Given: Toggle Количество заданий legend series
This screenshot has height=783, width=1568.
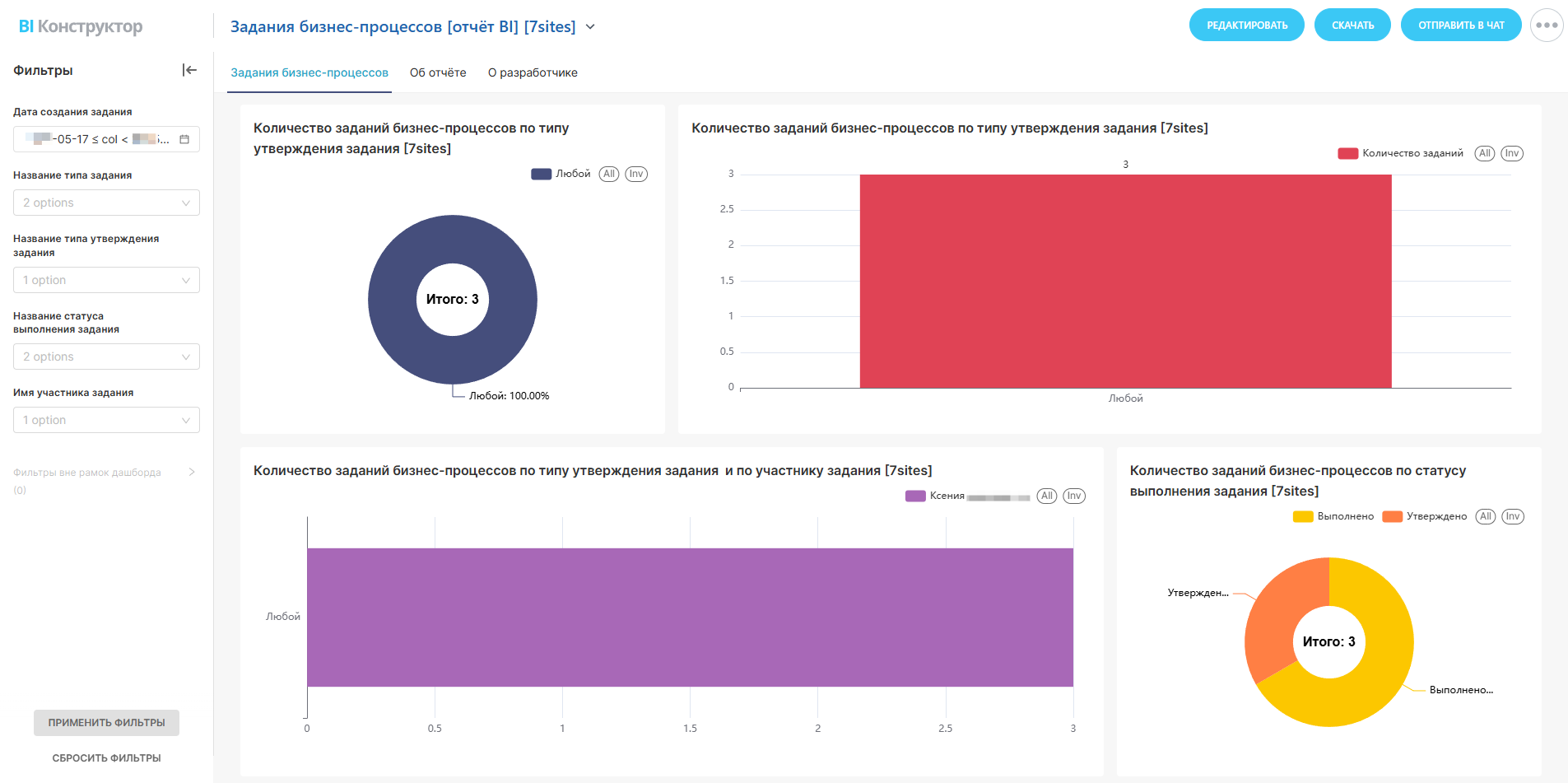Looking at the screenshot, I should 1401,153.
